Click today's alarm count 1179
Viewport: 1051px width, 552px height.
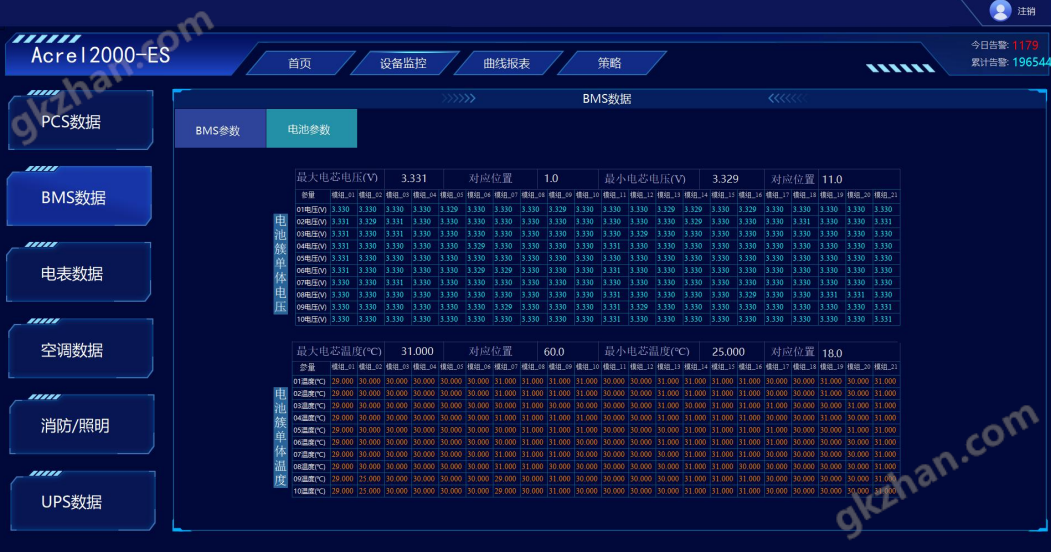1025,45
